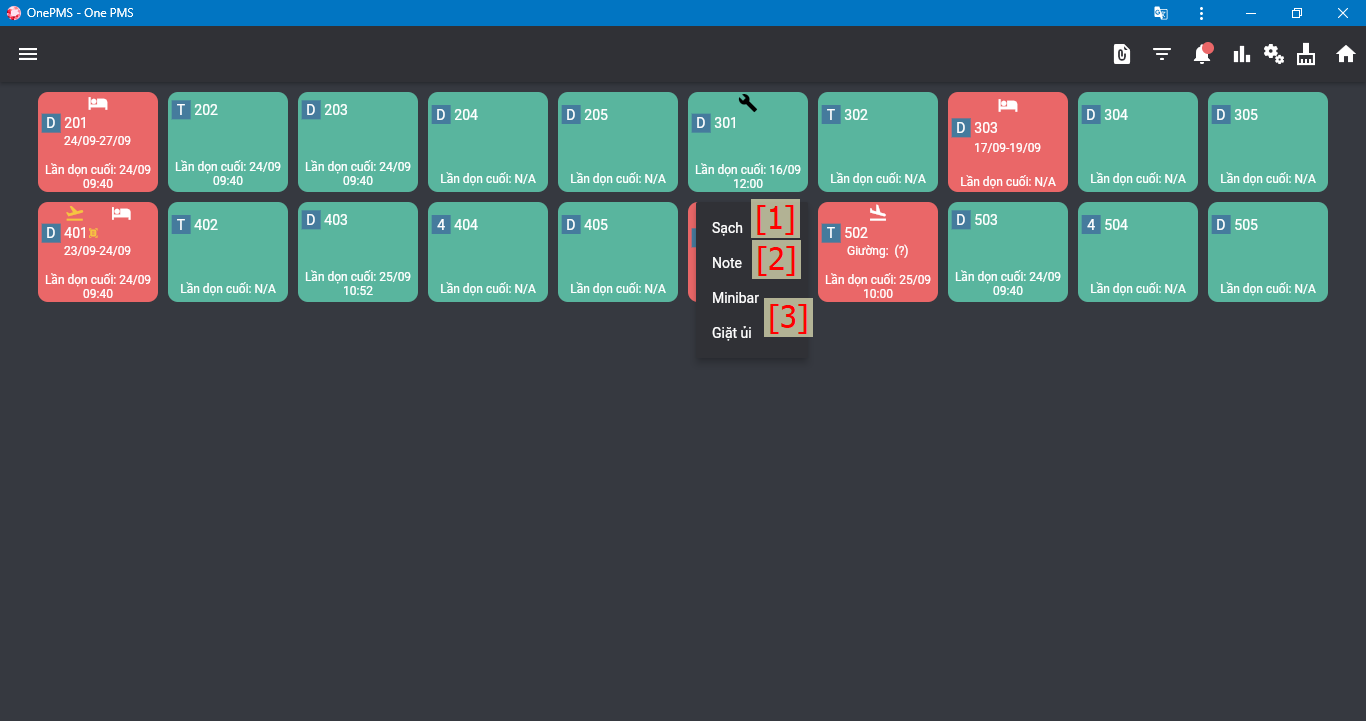Select room card 202
Screen dimensions: 1366x721
[228, 142]
